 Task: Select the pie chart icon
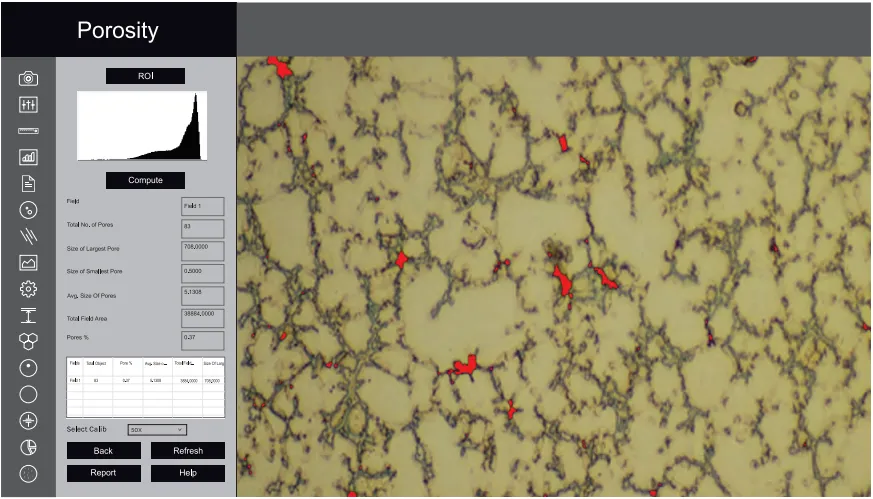(x=28, y=447)
